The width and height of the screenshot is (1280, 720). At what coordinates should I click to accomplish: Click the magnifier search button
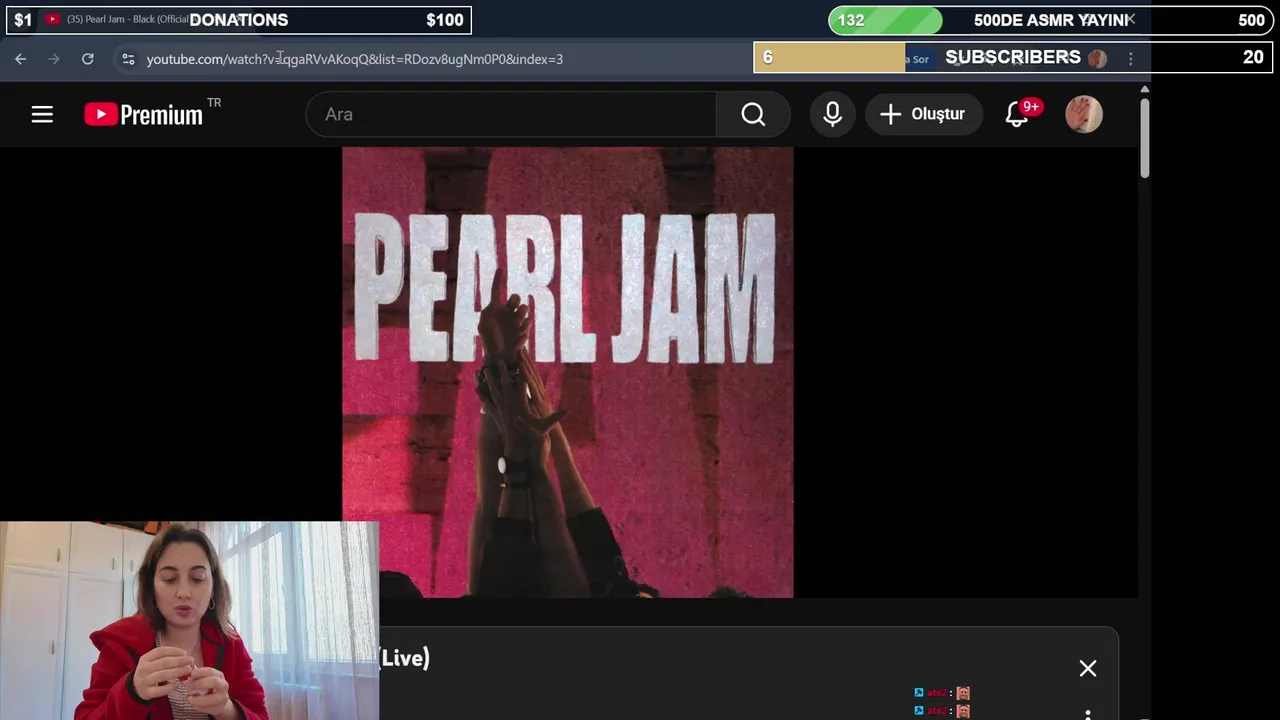(753, 114)
